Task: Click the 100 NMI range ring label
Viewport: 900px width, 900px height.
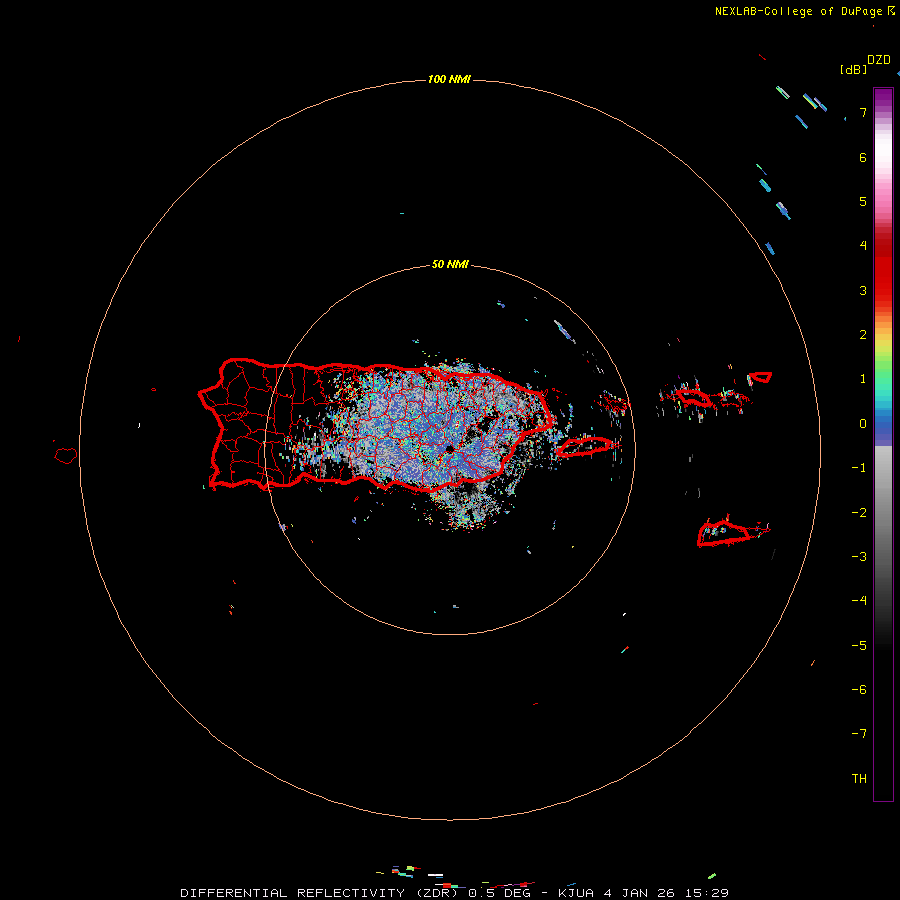Action: coord(449,79)
